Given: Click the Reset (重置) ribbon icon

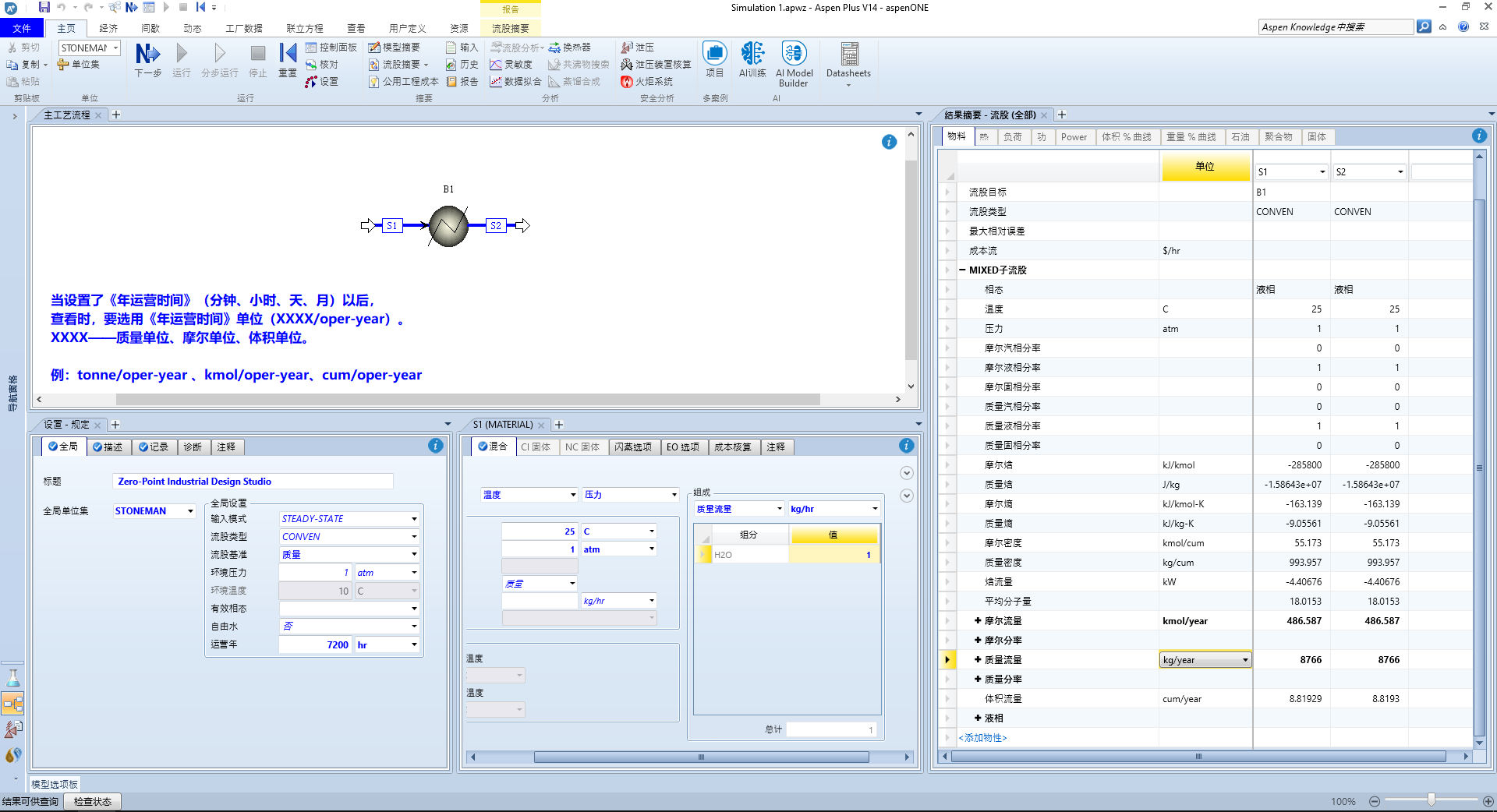Looking at the screenshot, I should (x=288, y=60).
